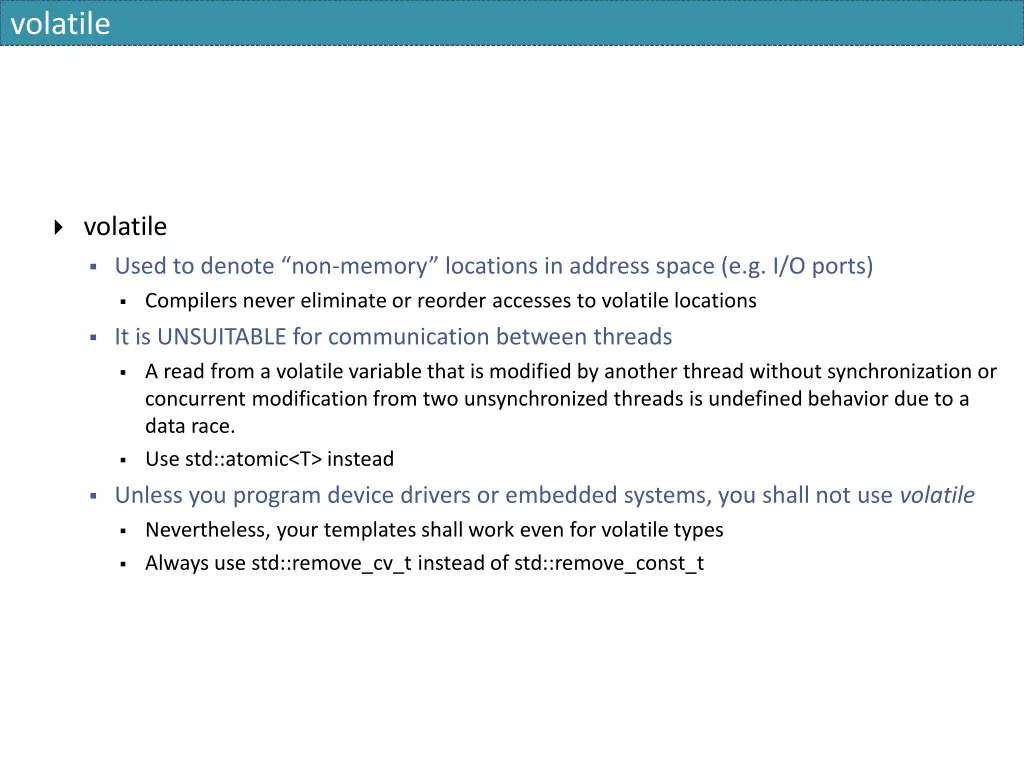Click bullet before 'A read from a volatile'
The height and width of the screenshot is (768, 1024).
[x=123, y=372]
